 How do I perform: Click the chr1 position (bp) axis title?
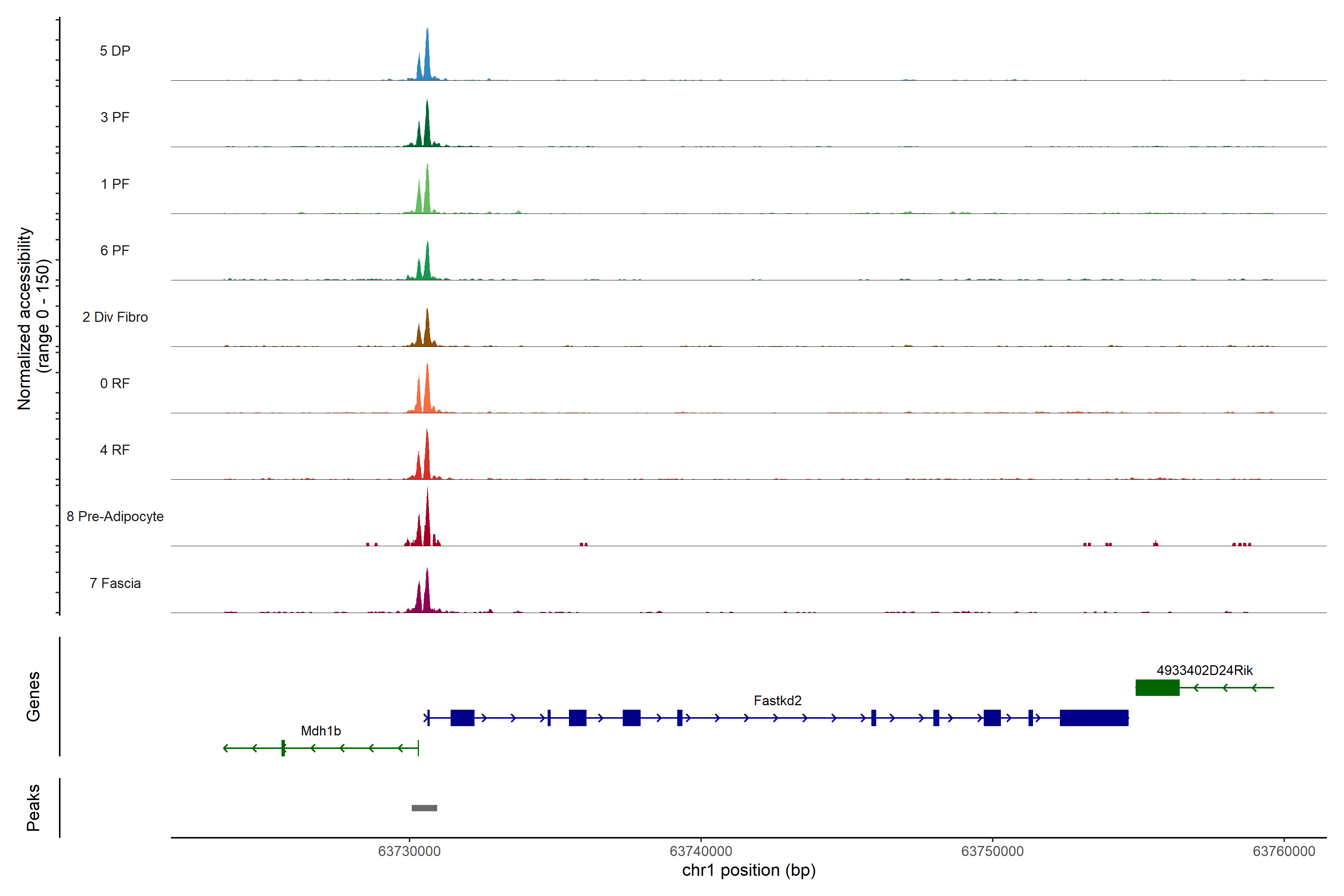(749, 870)
